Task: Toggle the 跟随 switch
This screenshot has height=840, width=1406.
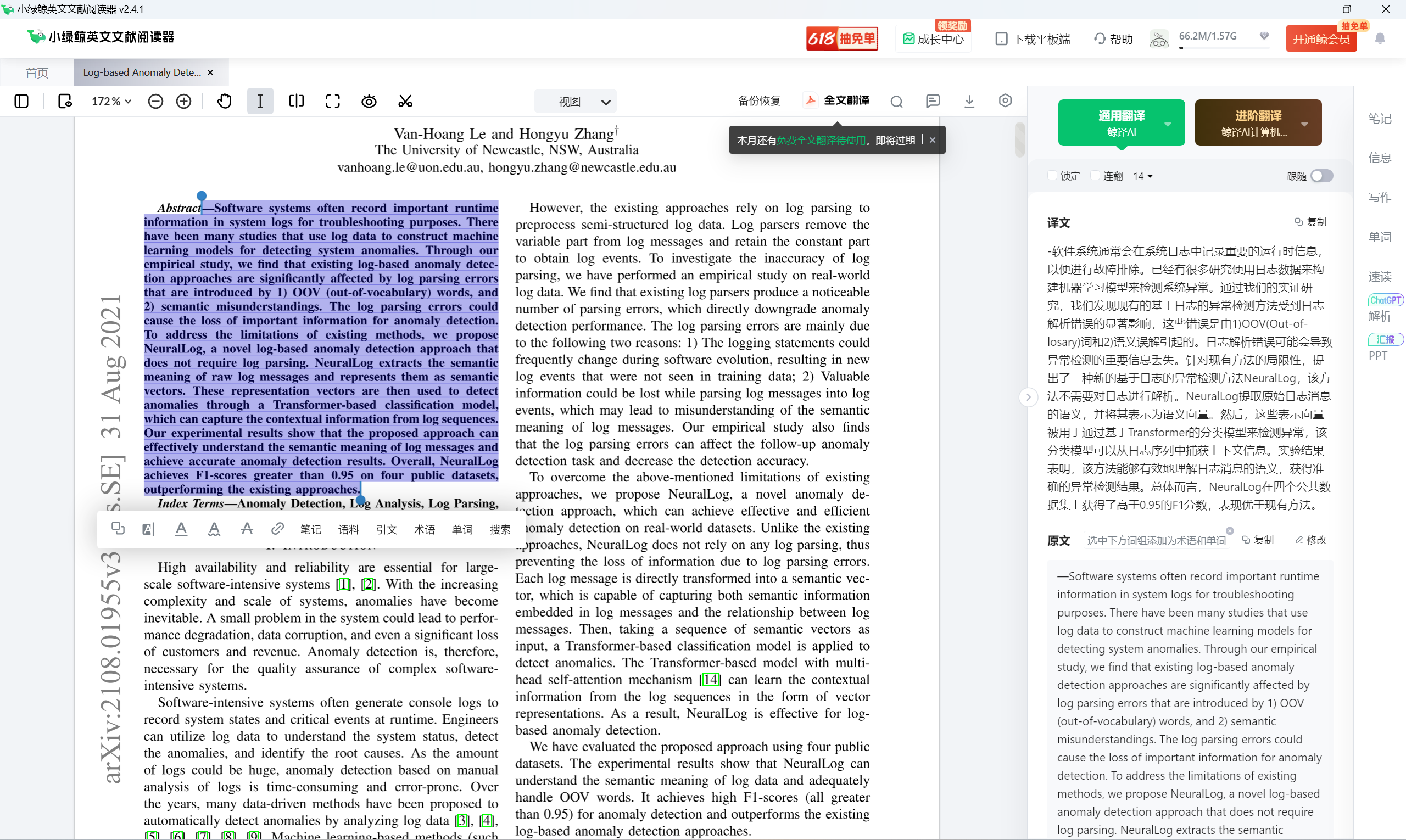Action: click(1321, 176)
